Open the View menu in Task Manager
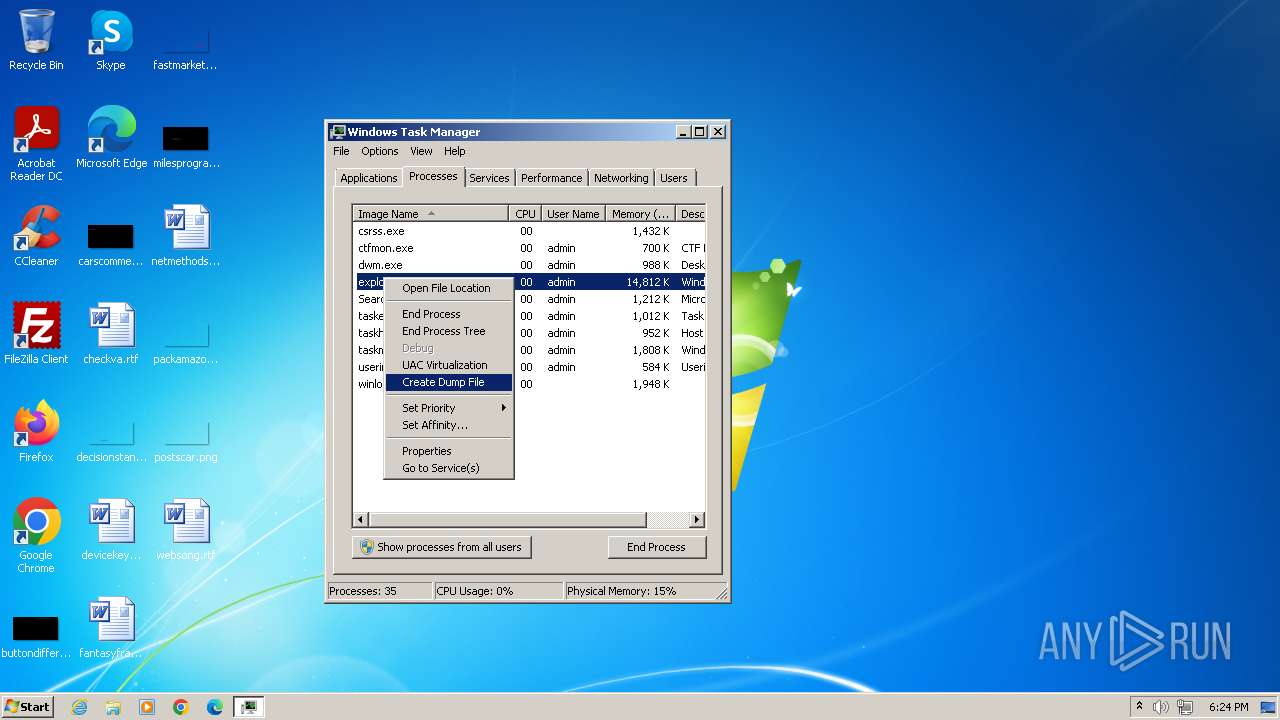Screen dimensions: 1280x720 click(x=421, y=151)
